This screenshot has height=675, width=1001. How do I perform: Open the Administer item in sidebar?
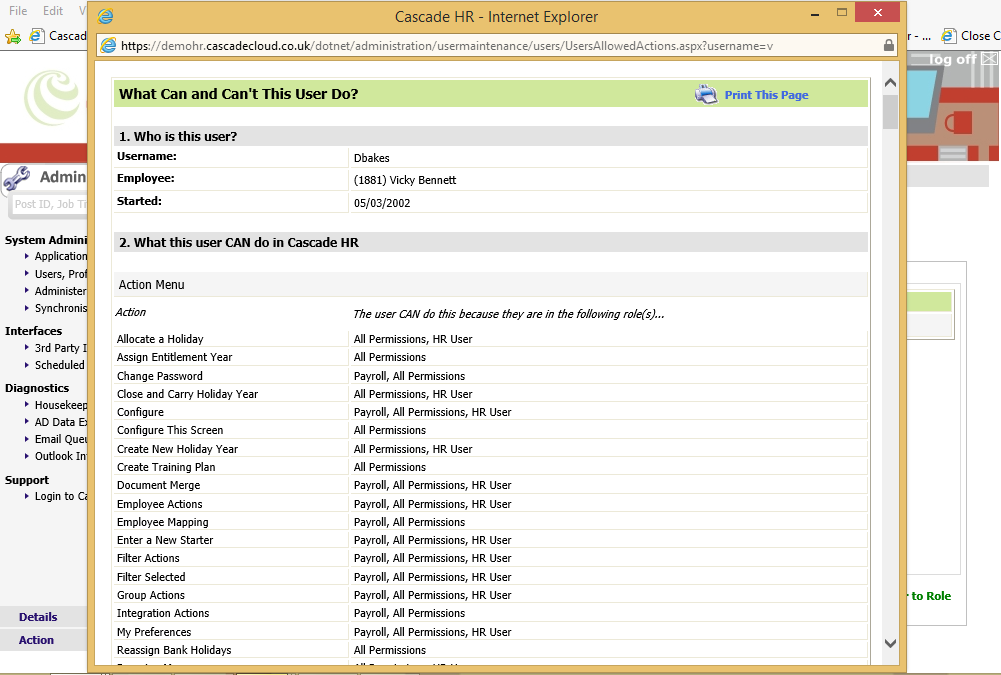61,291
